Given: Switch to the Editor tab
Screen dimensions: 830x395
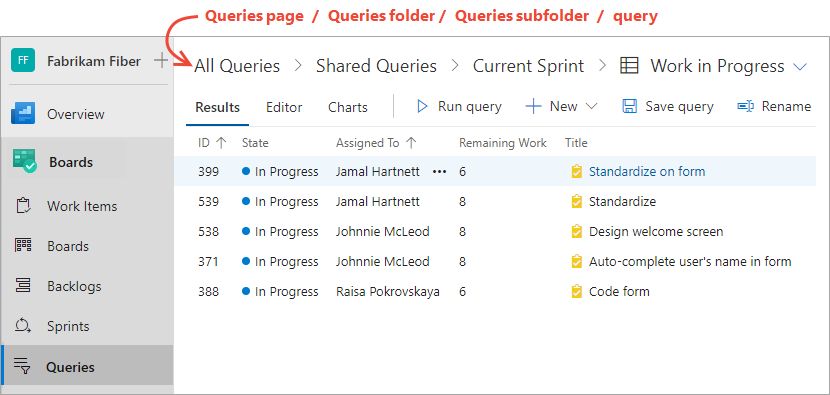Looking at the screenshot, I should click(284, 107).
